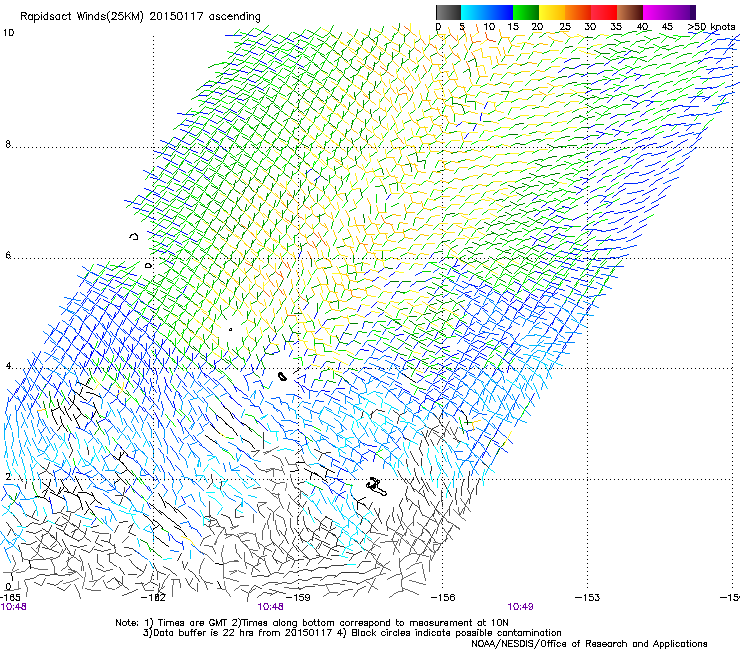Screen dimensions: 740x650
Task: Click the '>50 knots' legend label
Action: coord(711,27)
